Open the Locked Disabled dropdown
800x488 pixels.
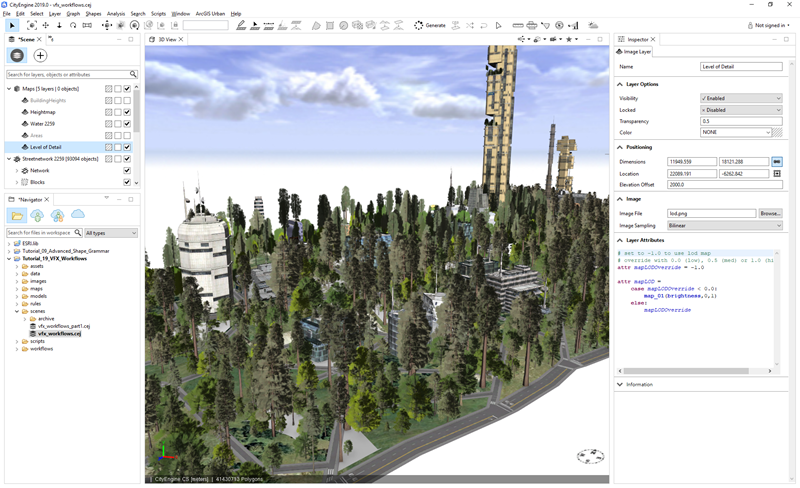pyautogui.click(x=741, y=110)
